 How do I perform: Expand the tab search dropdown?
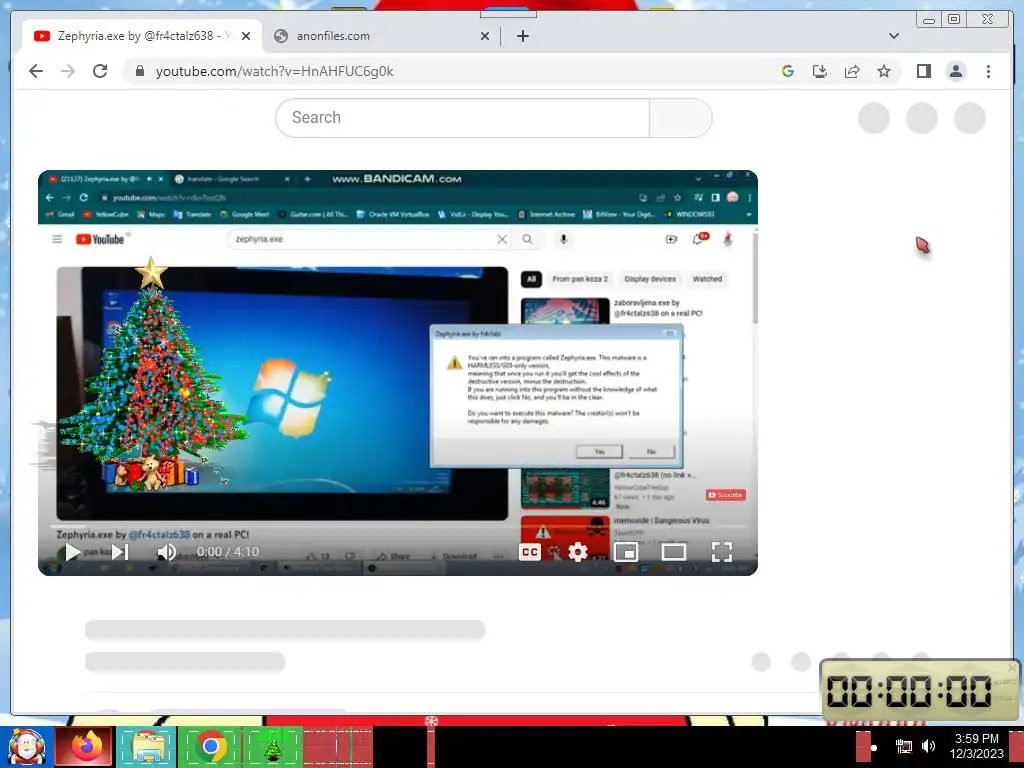tap(893, 36)
